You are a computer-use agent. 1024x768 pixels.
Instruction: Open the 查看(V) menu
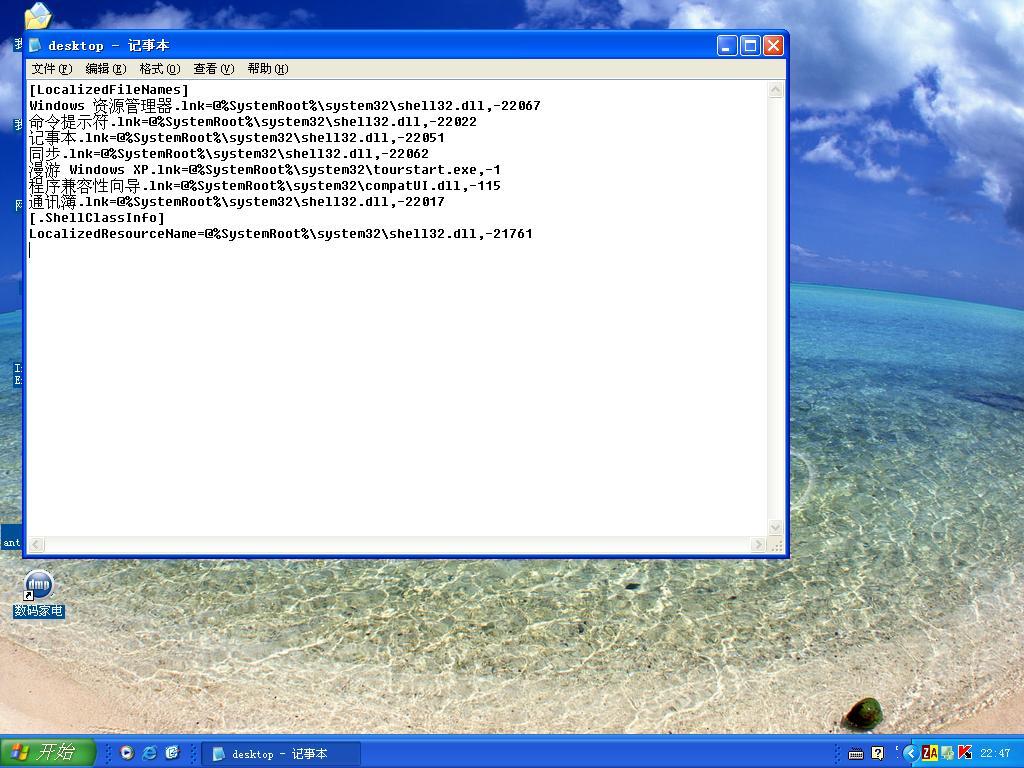214,69
